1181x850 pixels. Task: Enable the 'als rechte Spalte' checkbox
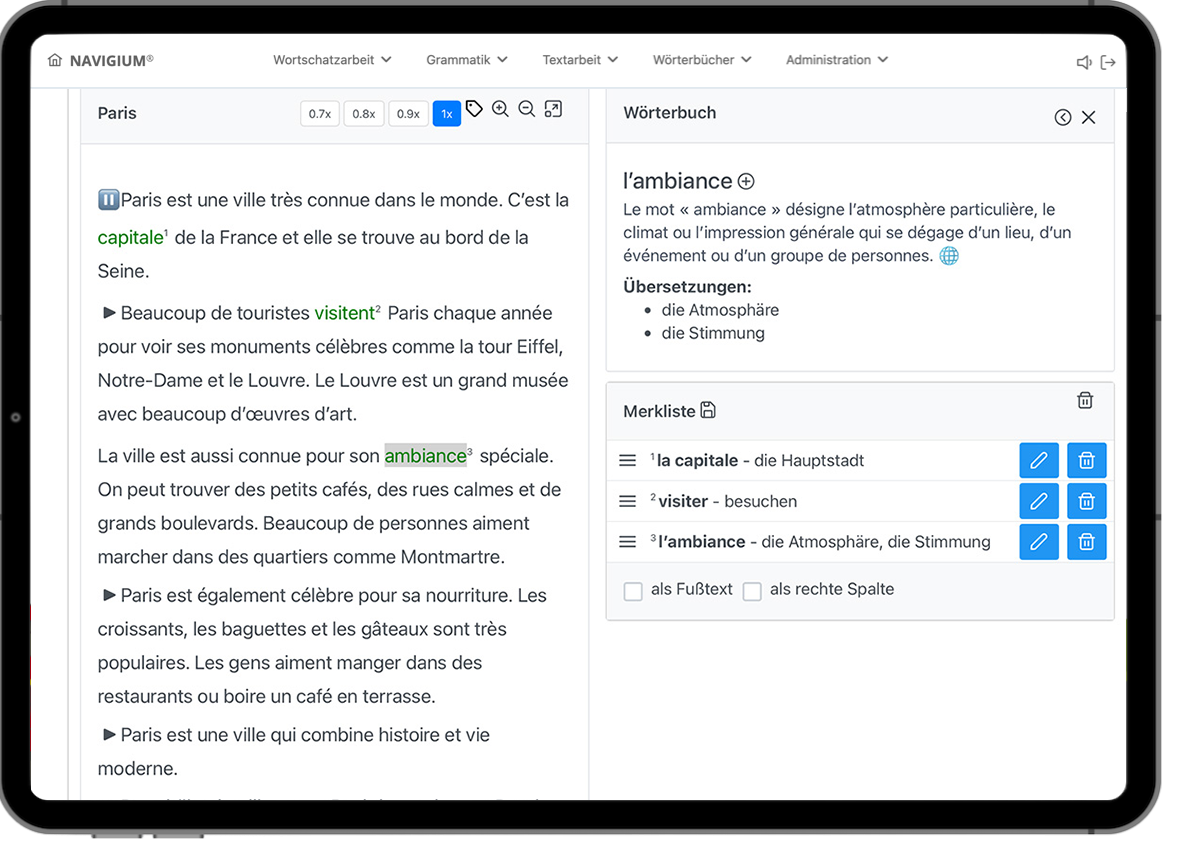[x=752, y=591]
